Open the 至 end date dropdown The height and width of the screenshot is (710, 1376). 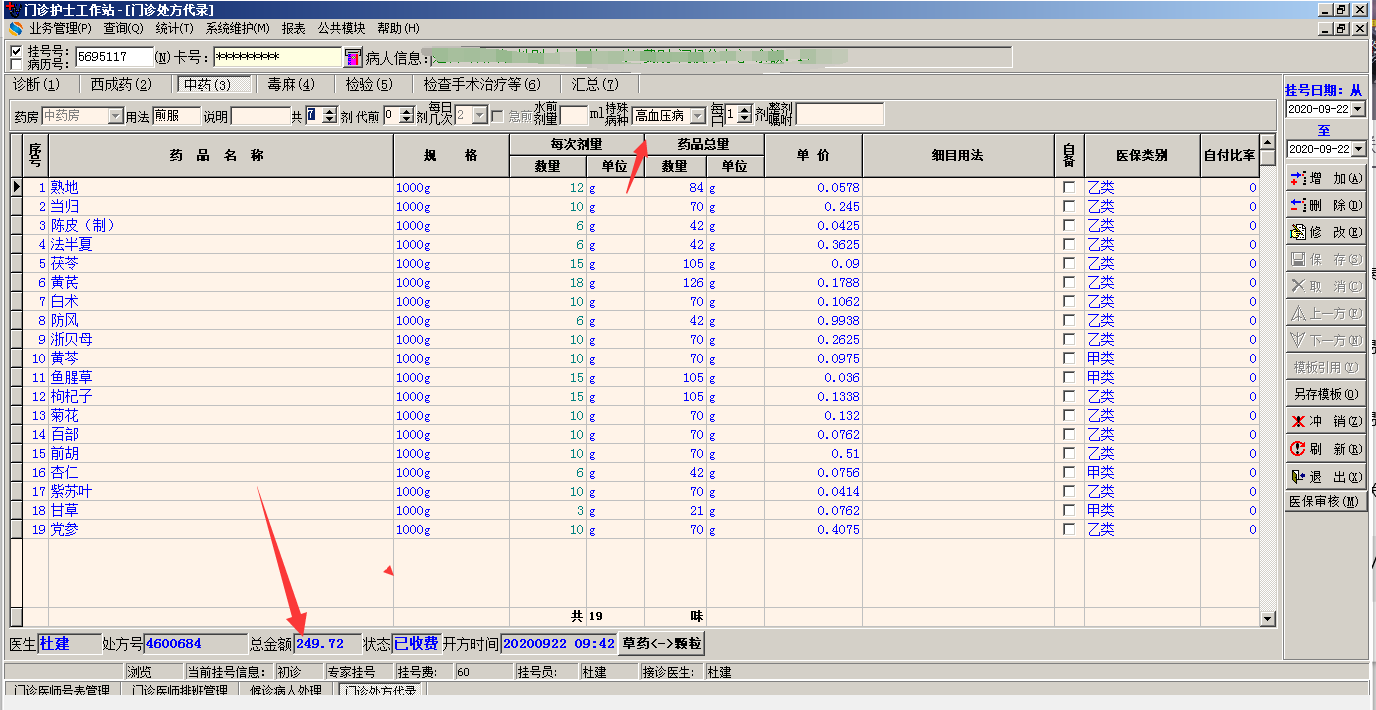coord(1358,149)
